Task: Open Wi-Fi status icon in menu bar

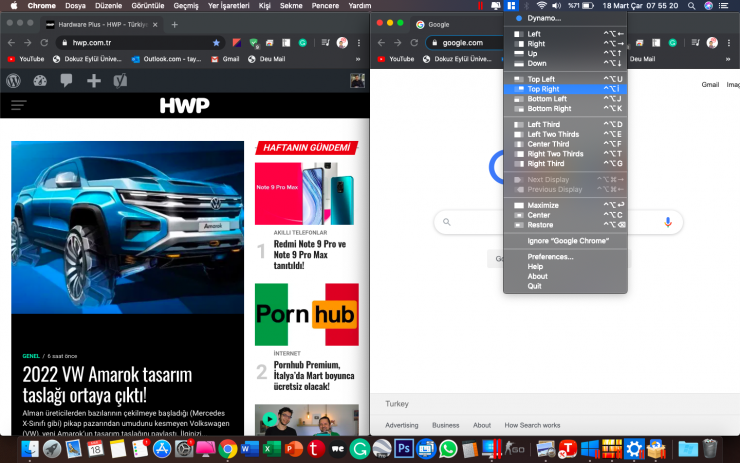Action: 541,6
